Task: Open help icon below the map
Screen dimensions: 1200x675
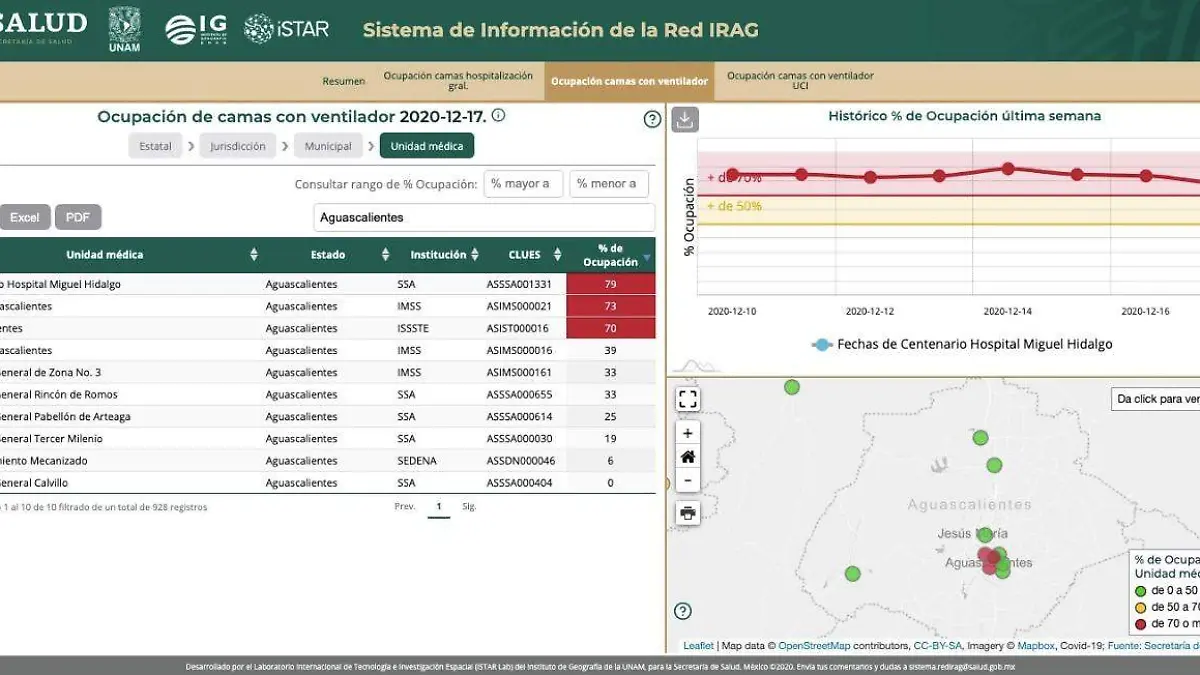Action: click(683, 611)
